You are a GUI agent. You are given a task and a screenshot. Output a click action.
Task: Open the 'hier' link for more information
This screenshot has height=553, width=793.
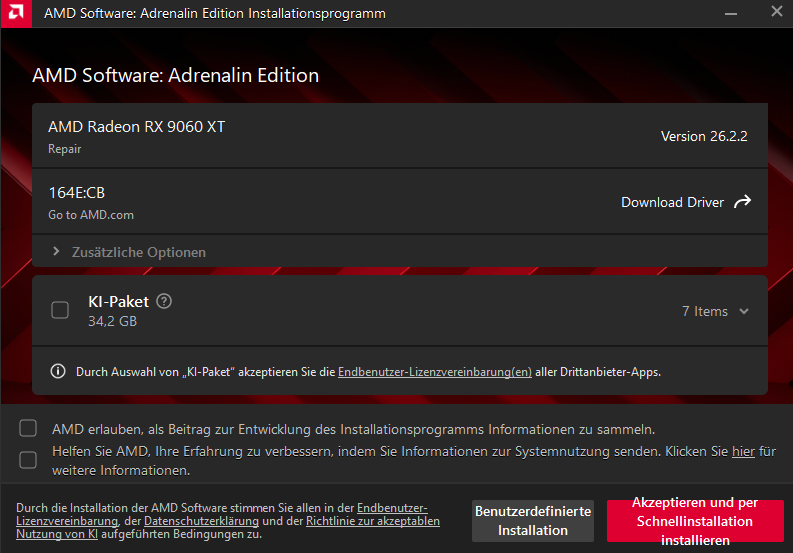coord(743,451)
